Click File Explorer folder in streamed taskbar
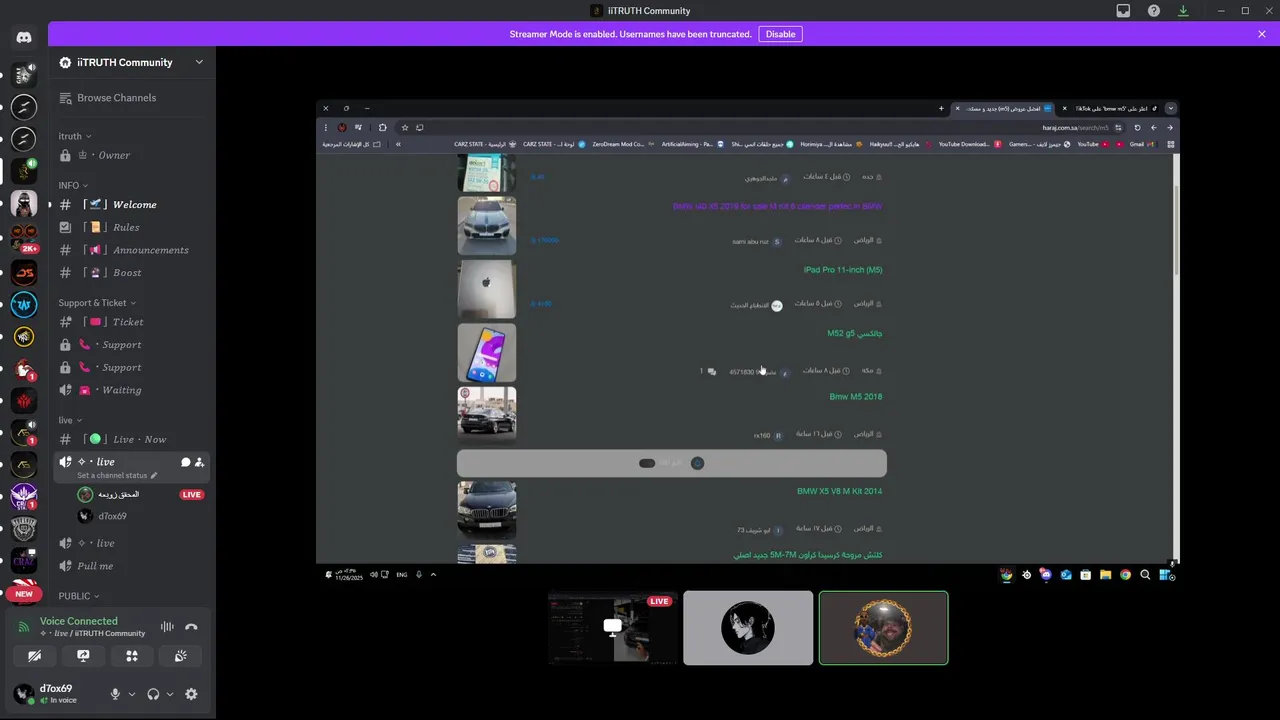1280x720 pixels. (x=1105, y=575)
